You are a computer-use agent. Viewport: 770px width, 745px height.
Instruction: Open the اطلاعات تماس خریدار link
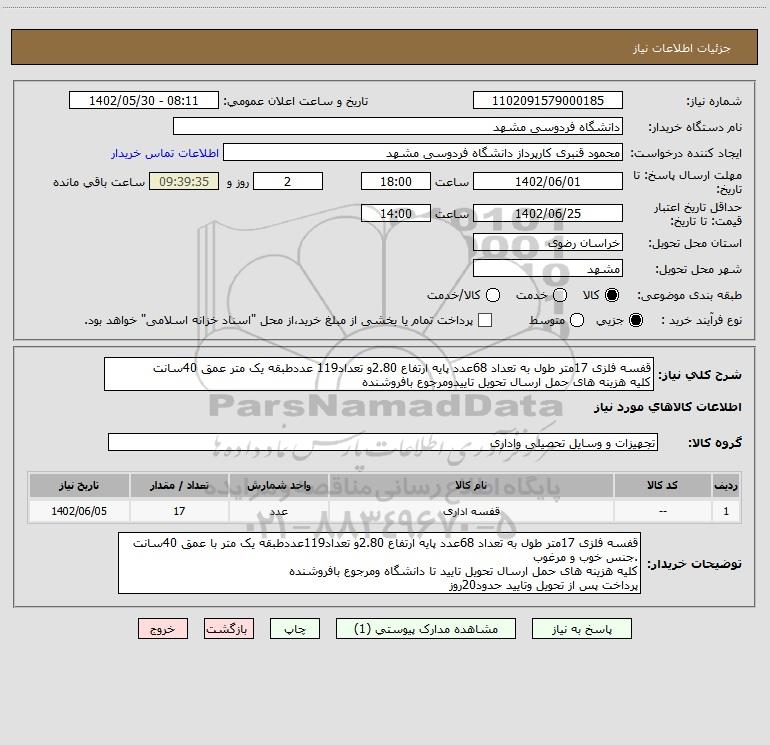click(x=165, y=153)
